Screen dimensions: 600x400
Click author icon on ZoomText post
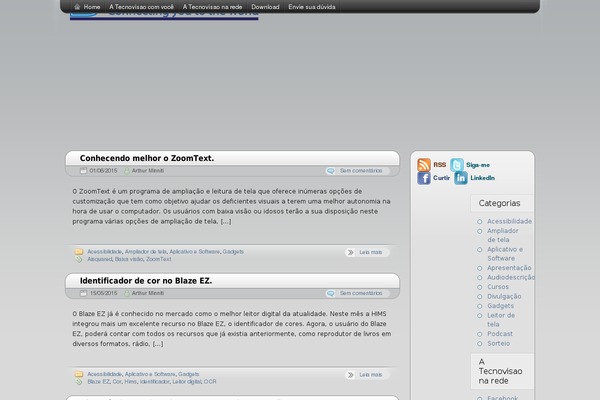pyautogui.click(x=127, y=171)
